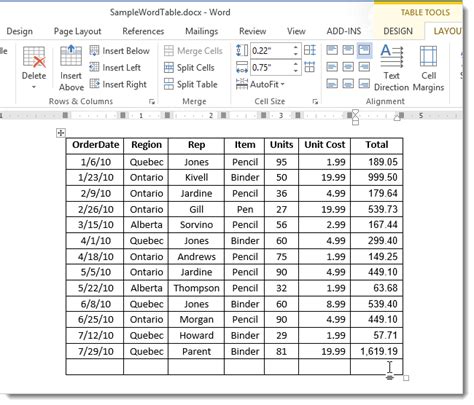
Task: Open the Mailings tab
Action: [x=202, y=31]
